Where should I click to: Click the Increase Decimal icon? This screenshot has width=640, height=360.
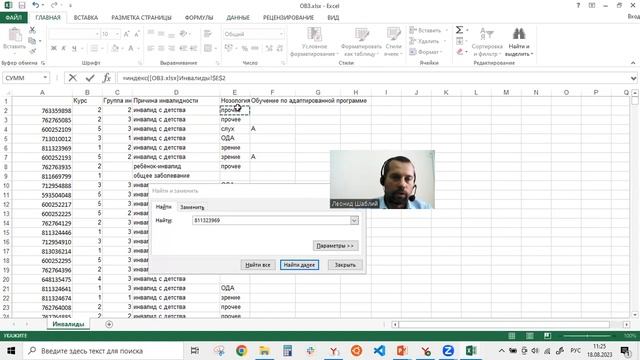click(269, 48)
